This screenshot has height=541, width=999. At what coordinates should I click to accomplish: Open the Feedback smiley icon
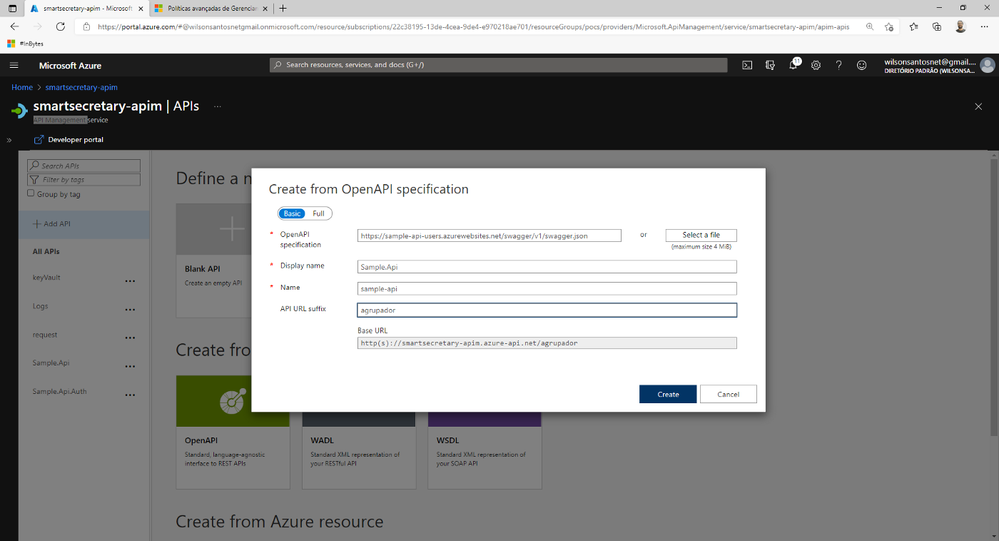click(861, 65)
